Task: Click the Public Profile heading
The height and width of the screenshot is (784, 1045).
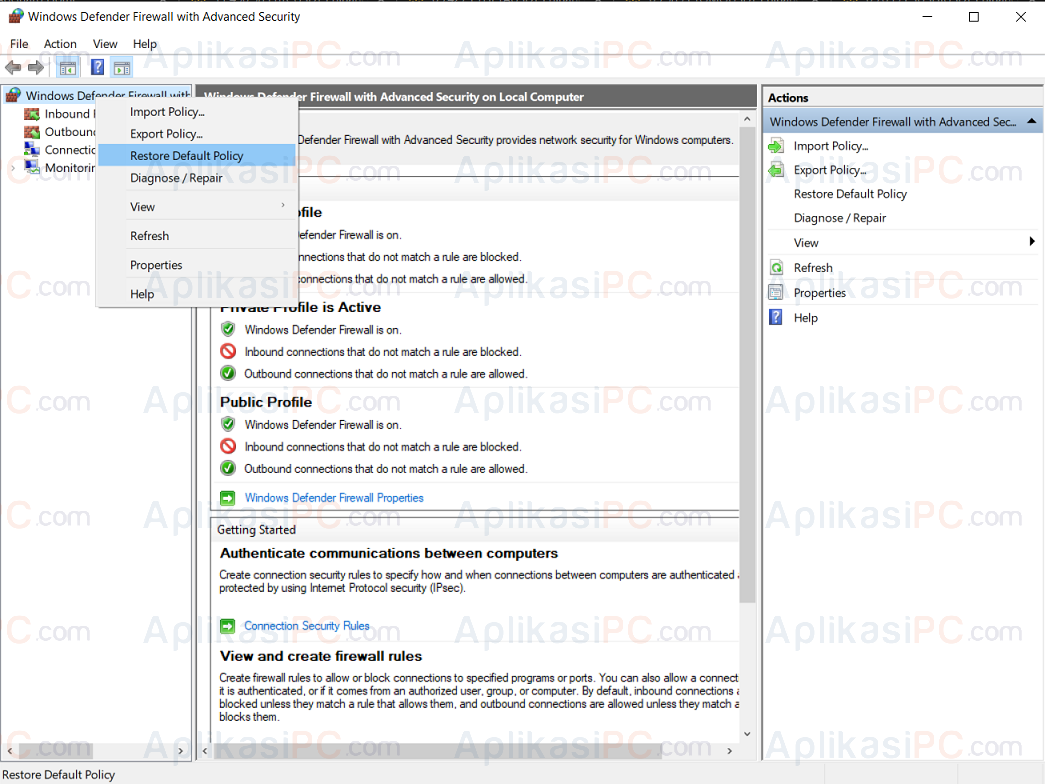Action: (266, 402)
